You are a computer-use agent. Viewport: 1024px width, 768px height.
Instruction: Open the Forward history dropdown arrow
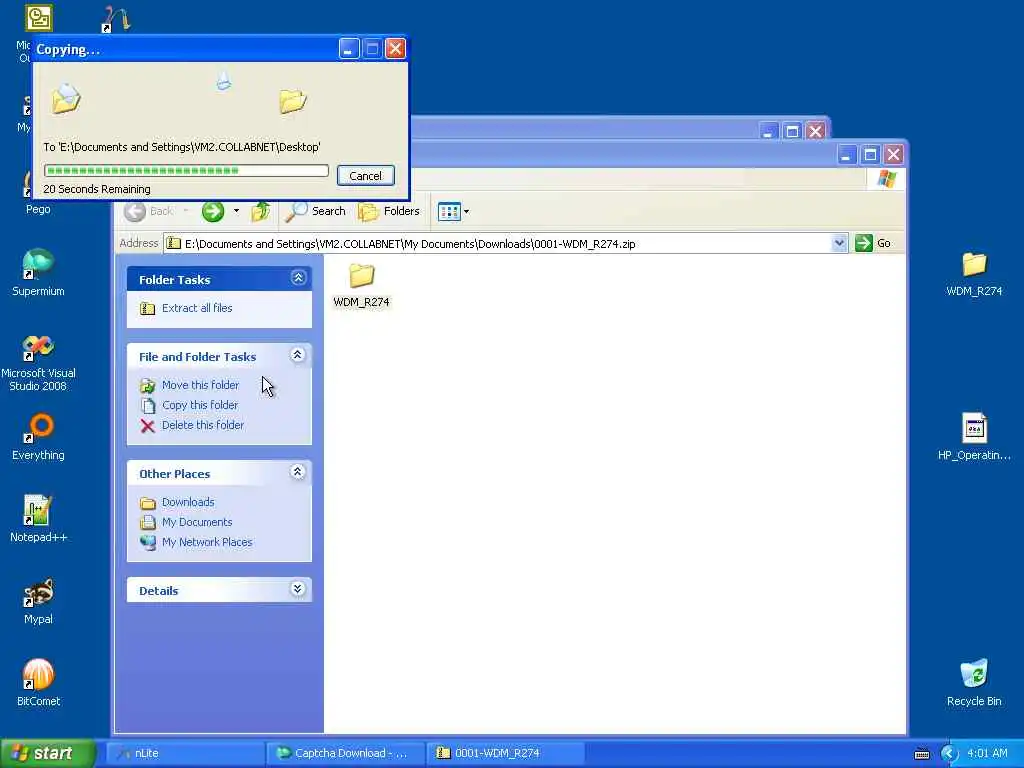pos(236,211)
